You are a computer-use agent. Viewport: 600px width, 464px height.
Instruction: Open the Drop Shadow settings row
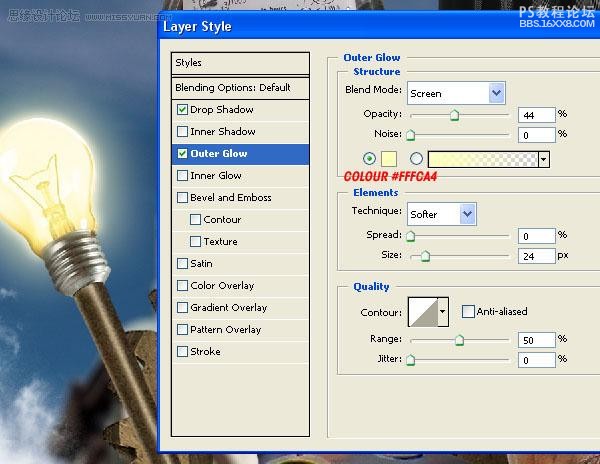(240, 110)
